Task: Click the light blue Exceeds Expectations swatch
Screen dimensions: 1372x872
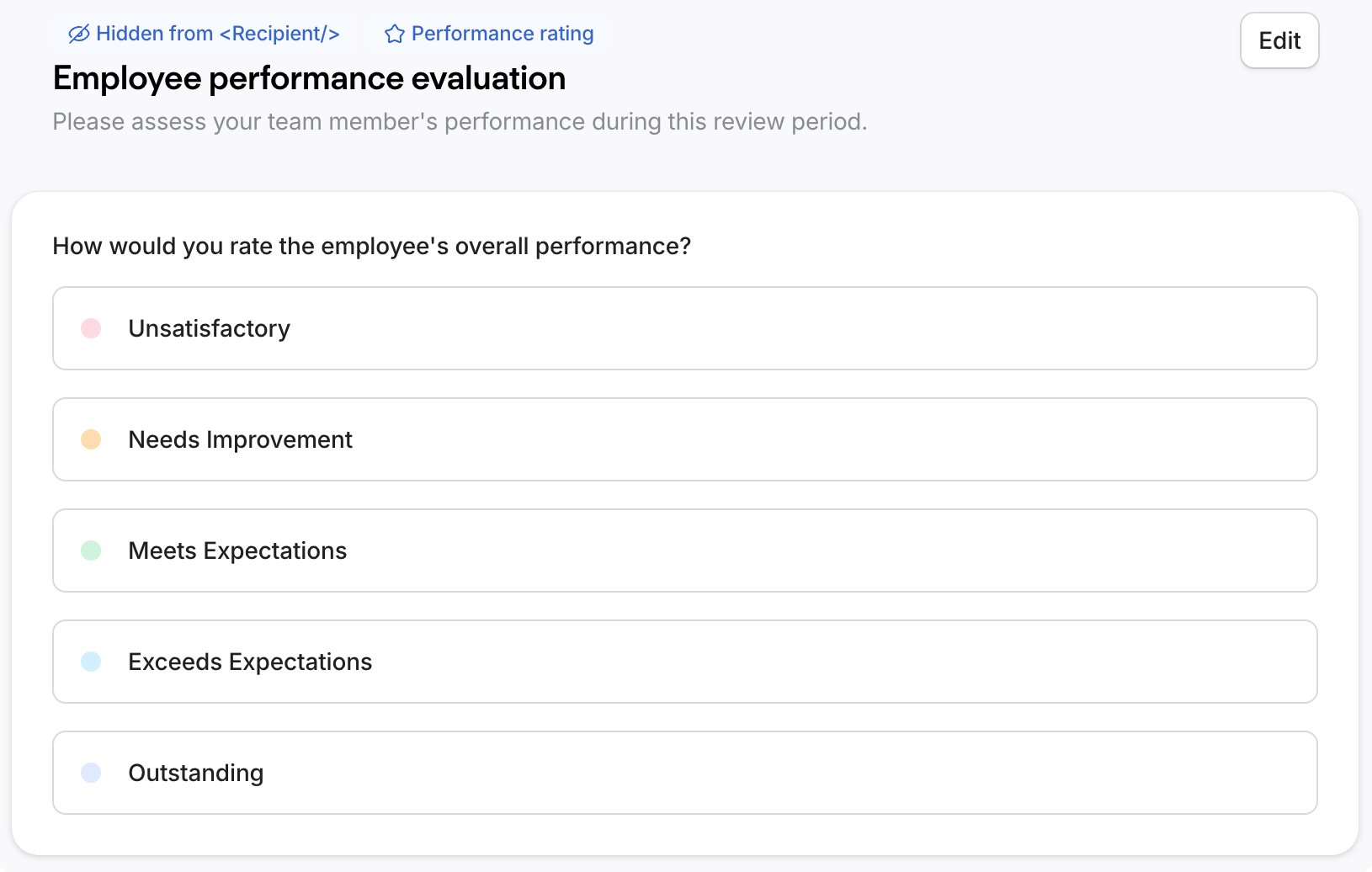Action: coord(91,662)
